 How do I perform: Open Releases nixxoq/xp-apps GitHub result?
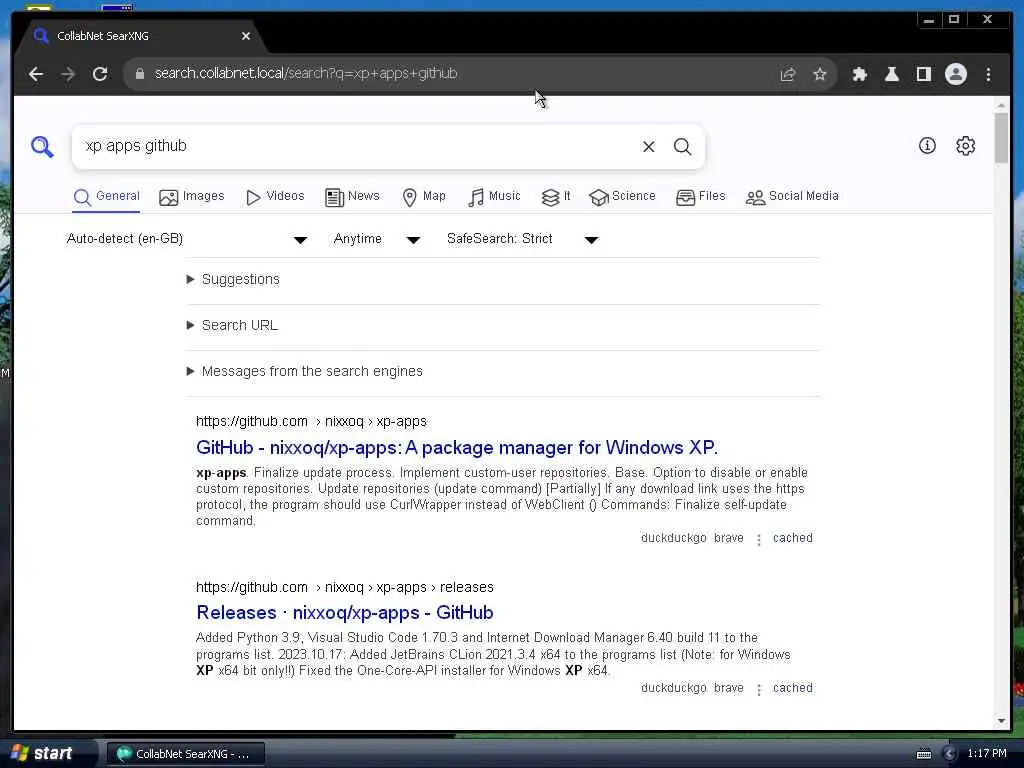point(345,613)
